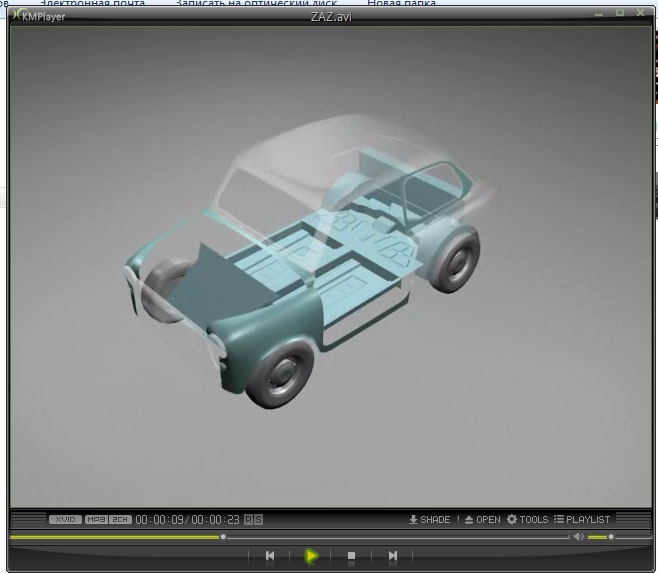
Task: Toggle the R repeat indicator
Action: pos(248,519)
